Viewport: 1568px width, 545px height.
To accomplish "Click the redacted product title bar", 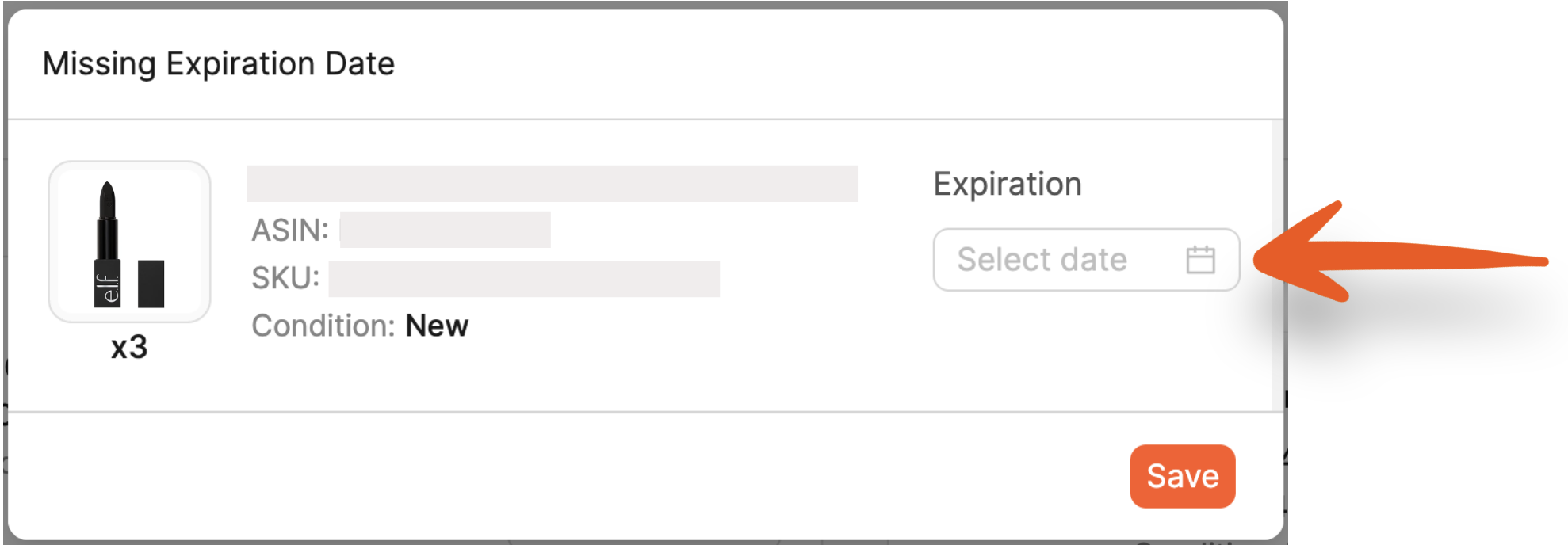I will [552, 183].
